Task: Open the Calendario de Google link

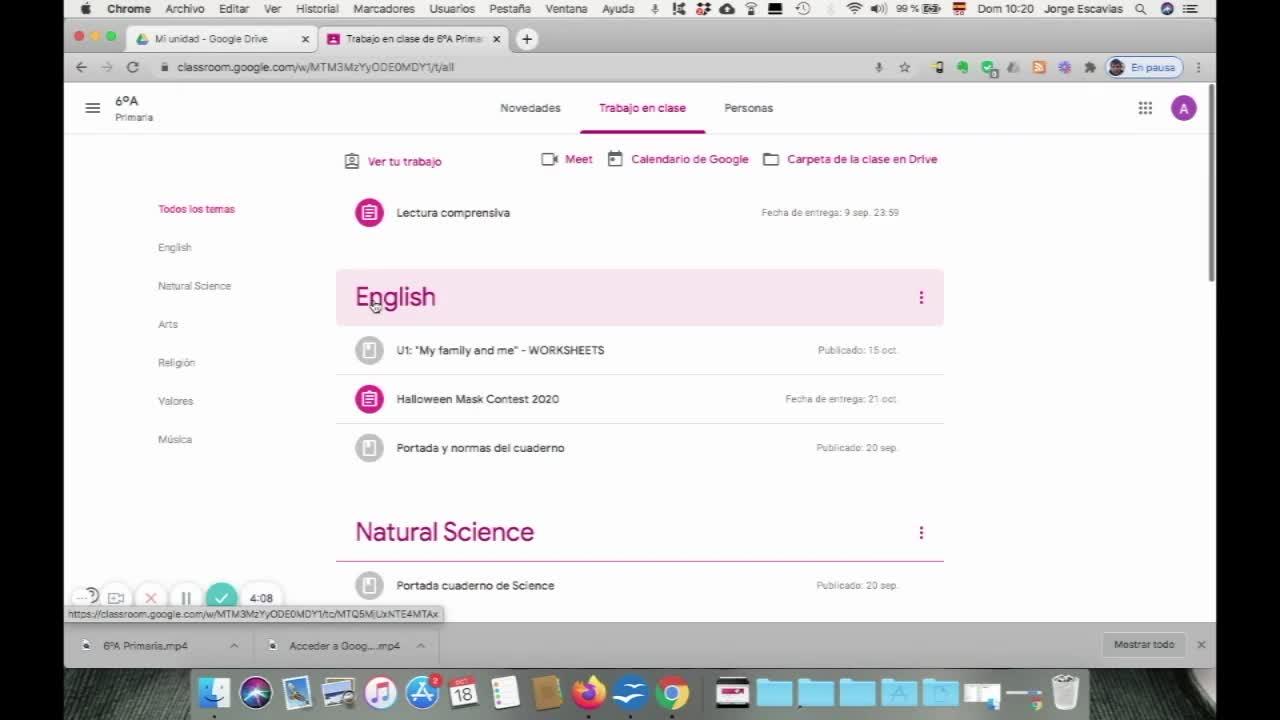Action: tap(690, 159)
